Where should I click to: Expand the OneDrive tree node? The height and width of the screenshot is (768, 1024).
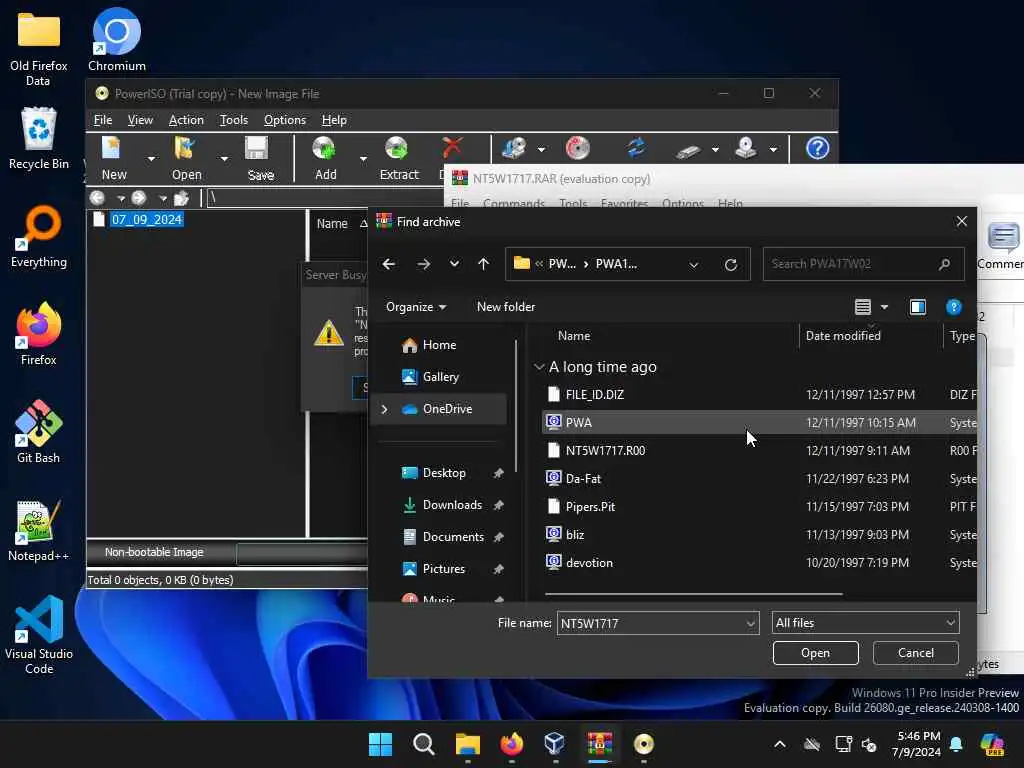[384, 409]
